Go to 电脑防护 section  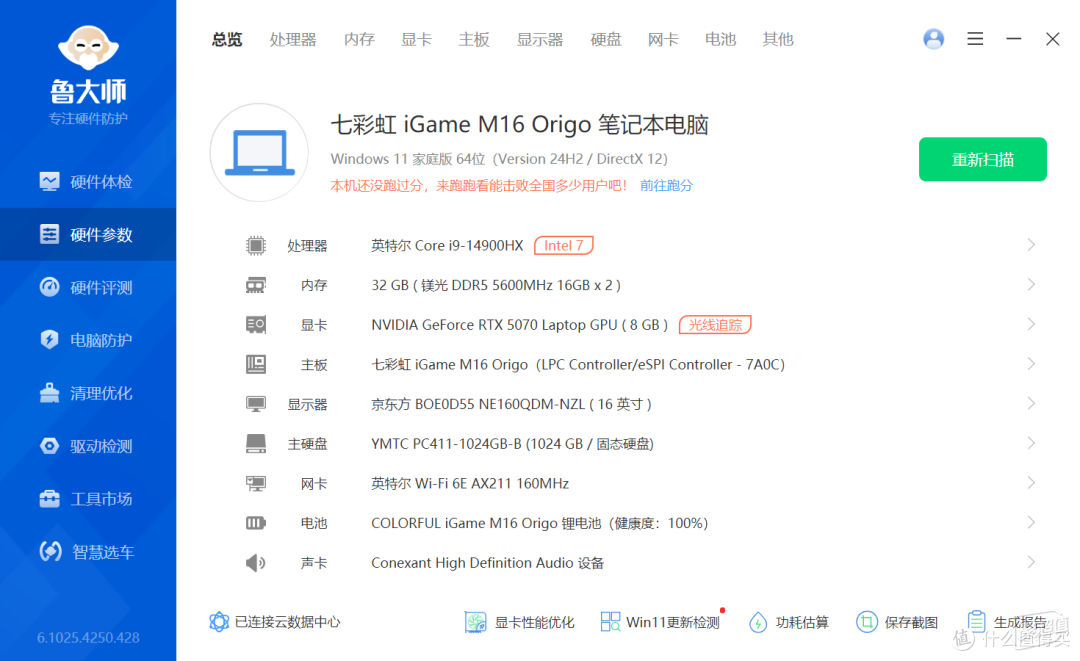tap(87, 339)
